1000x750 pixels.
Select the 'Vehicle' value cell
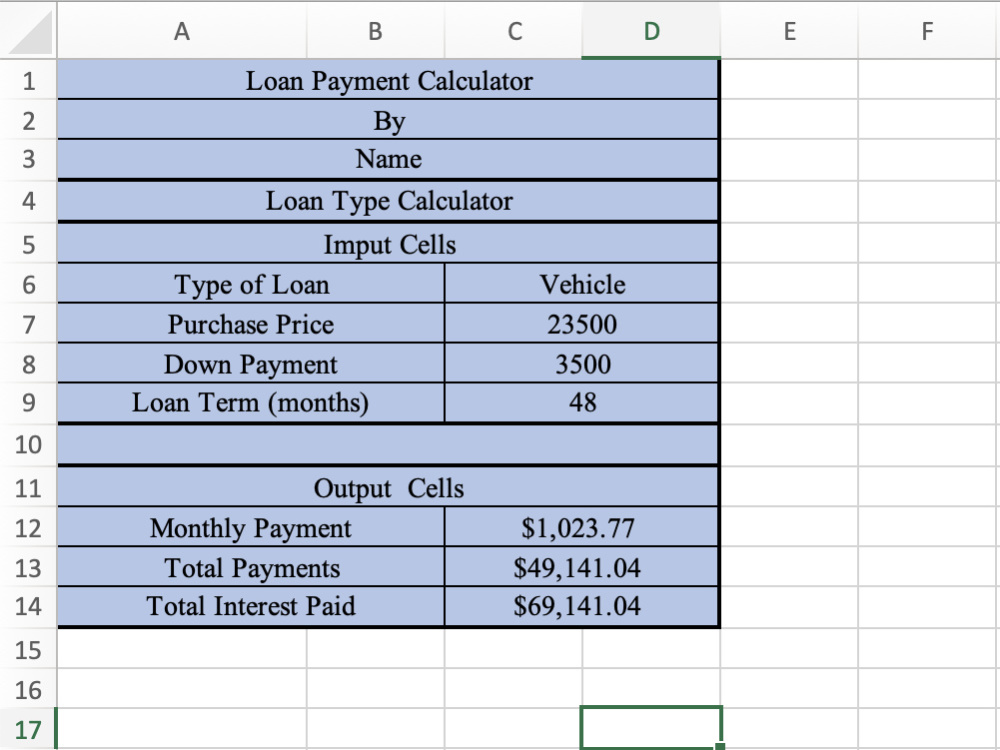582,284
